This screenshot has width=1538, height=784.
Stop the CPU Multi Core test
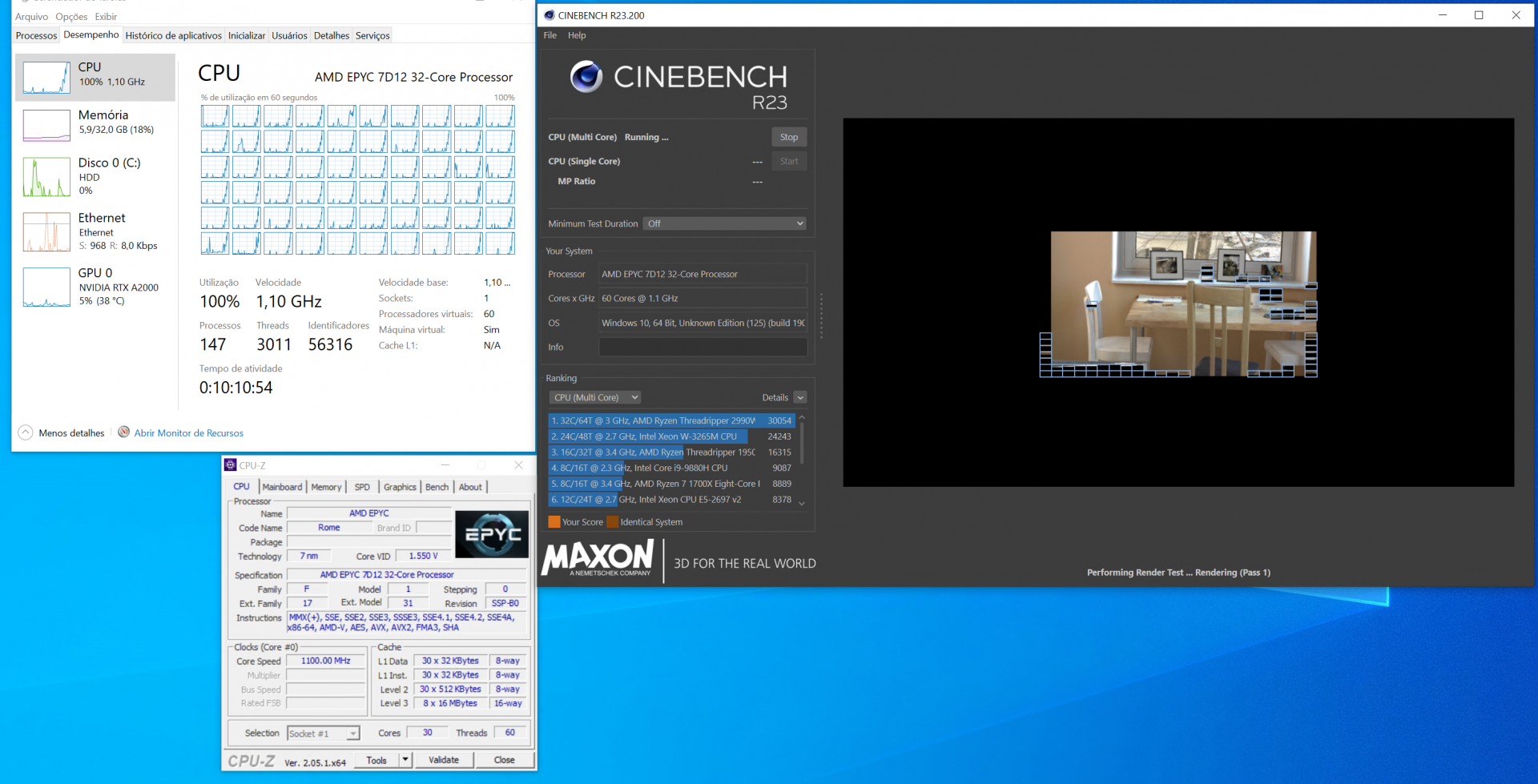[x=789, y=137]
